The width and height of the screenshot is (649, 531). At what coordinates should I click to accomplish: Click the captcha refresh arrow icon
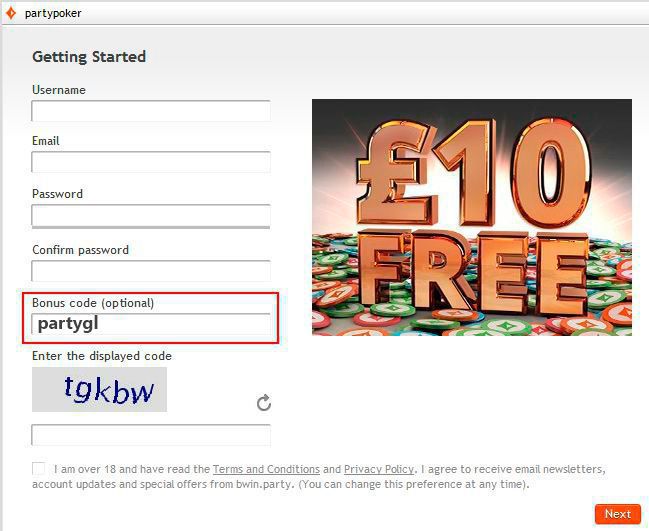pyautogui.click(x=264, y=402)
